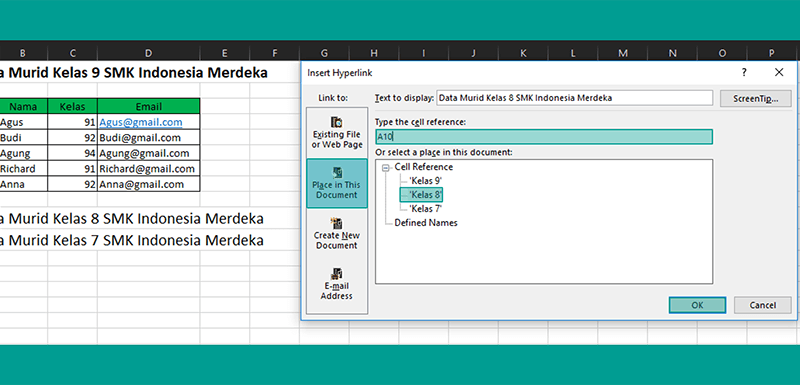Select cell containing Agung@gmail.com
The width and height of the screenshot is (800, 385).
pyautogui.click(x=148, y=153)
